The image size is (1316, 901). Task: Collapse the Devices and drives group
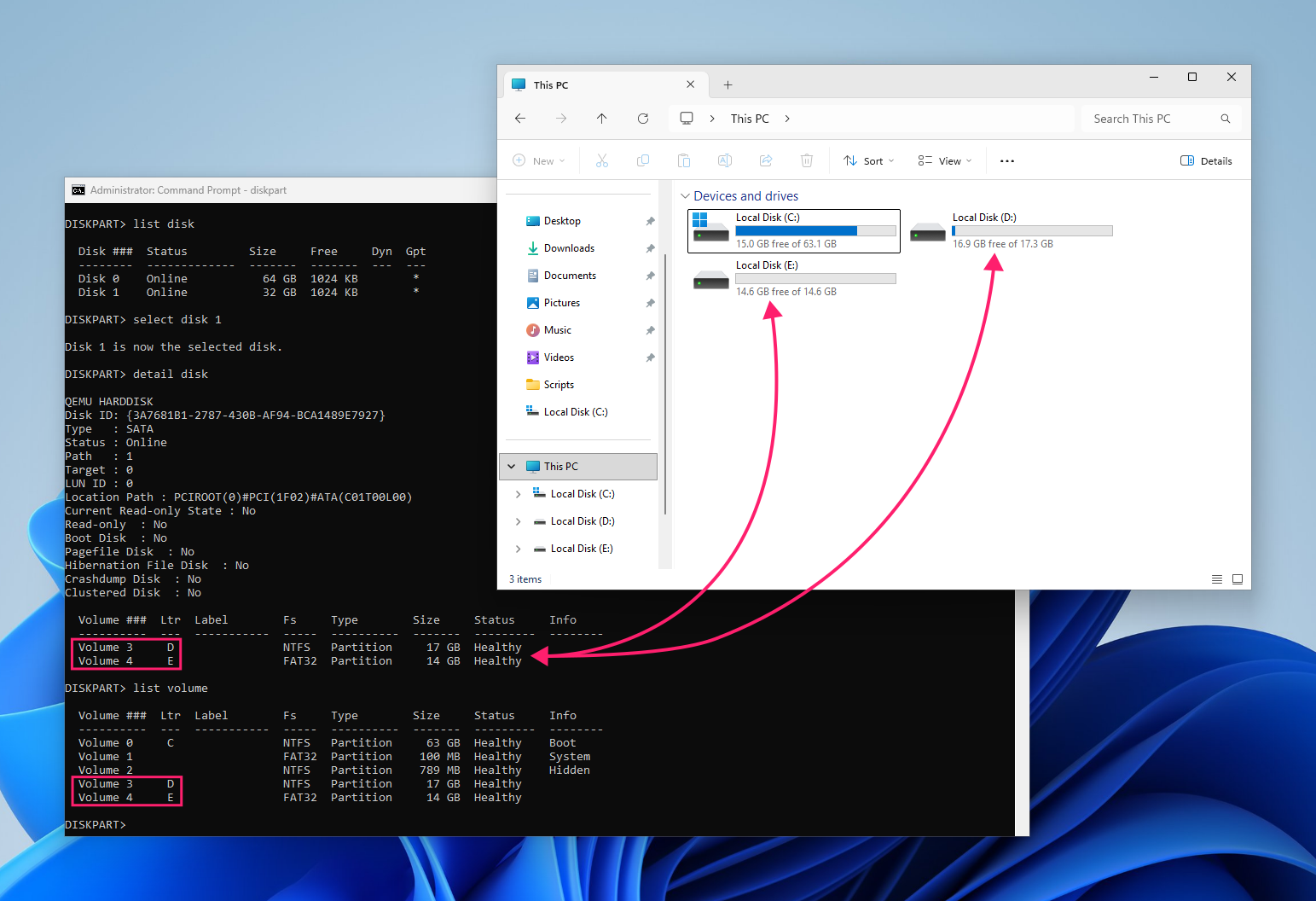[x=685, y=196]
